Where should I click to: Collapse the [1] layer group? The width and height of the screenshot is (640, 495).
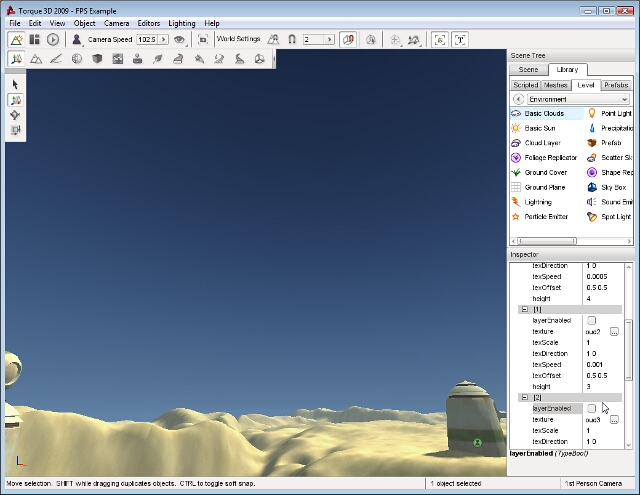[x=524, y=309]
